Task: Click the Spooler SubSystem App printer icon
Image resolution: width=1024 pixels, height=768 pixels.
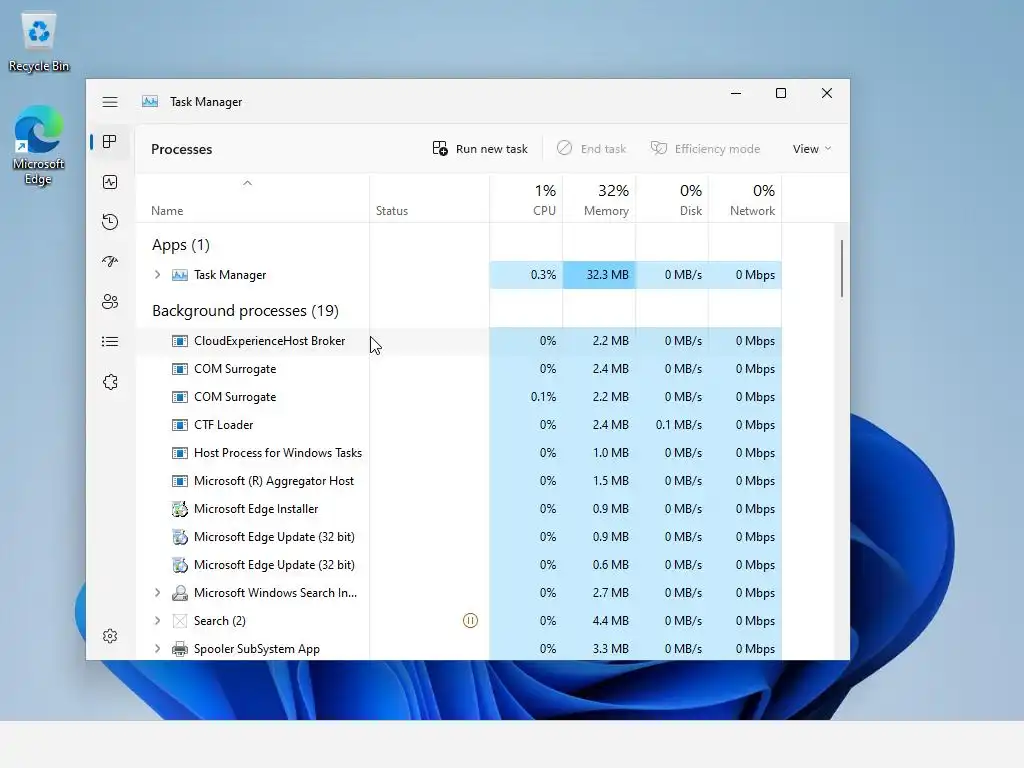Action: (180, 649)
